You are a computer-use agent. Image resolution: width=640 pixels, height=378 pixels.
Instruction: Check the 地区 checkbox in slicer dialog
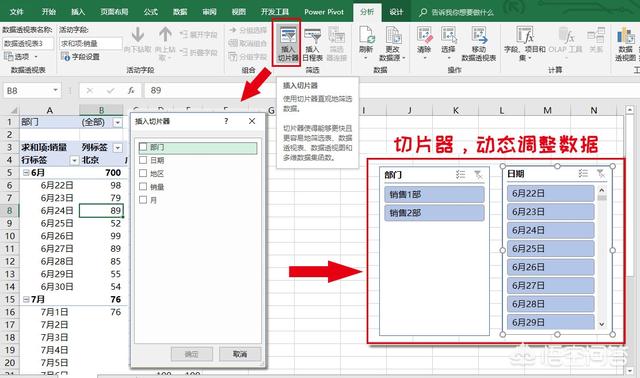coord(143,173)
